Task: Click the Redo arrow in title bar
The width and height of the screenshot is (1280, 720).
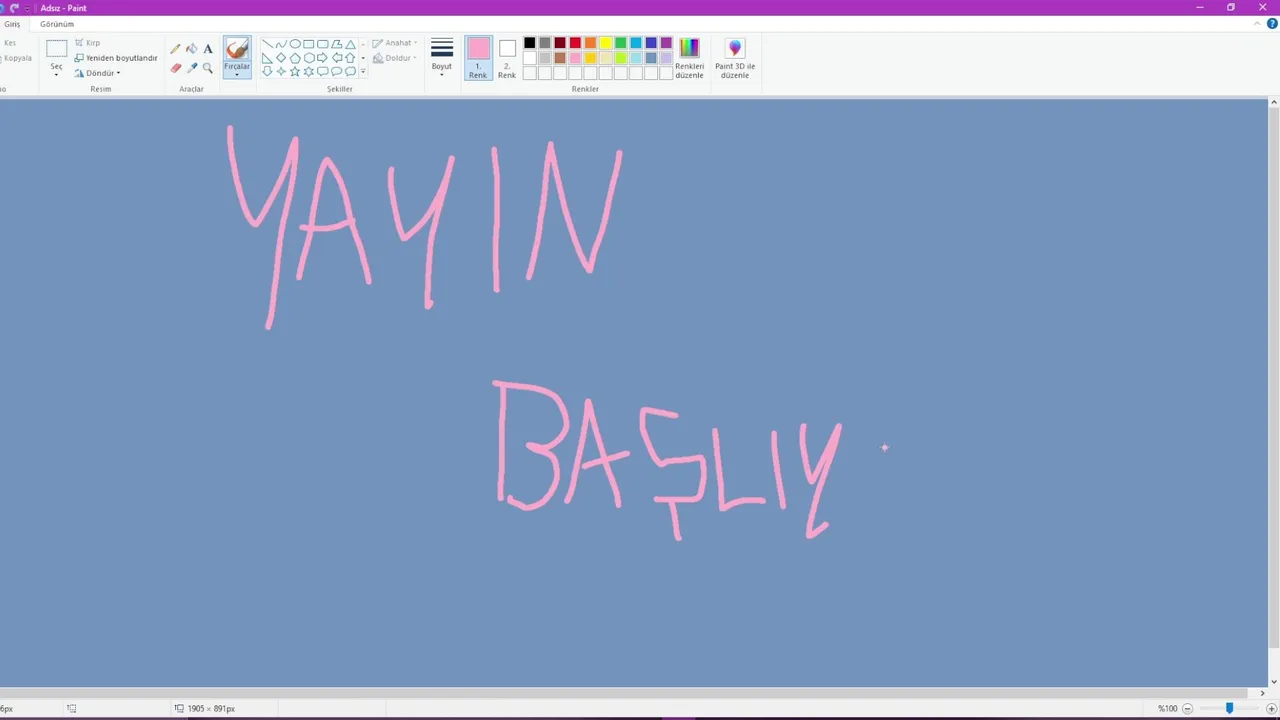Action: (x=14, y=8)
